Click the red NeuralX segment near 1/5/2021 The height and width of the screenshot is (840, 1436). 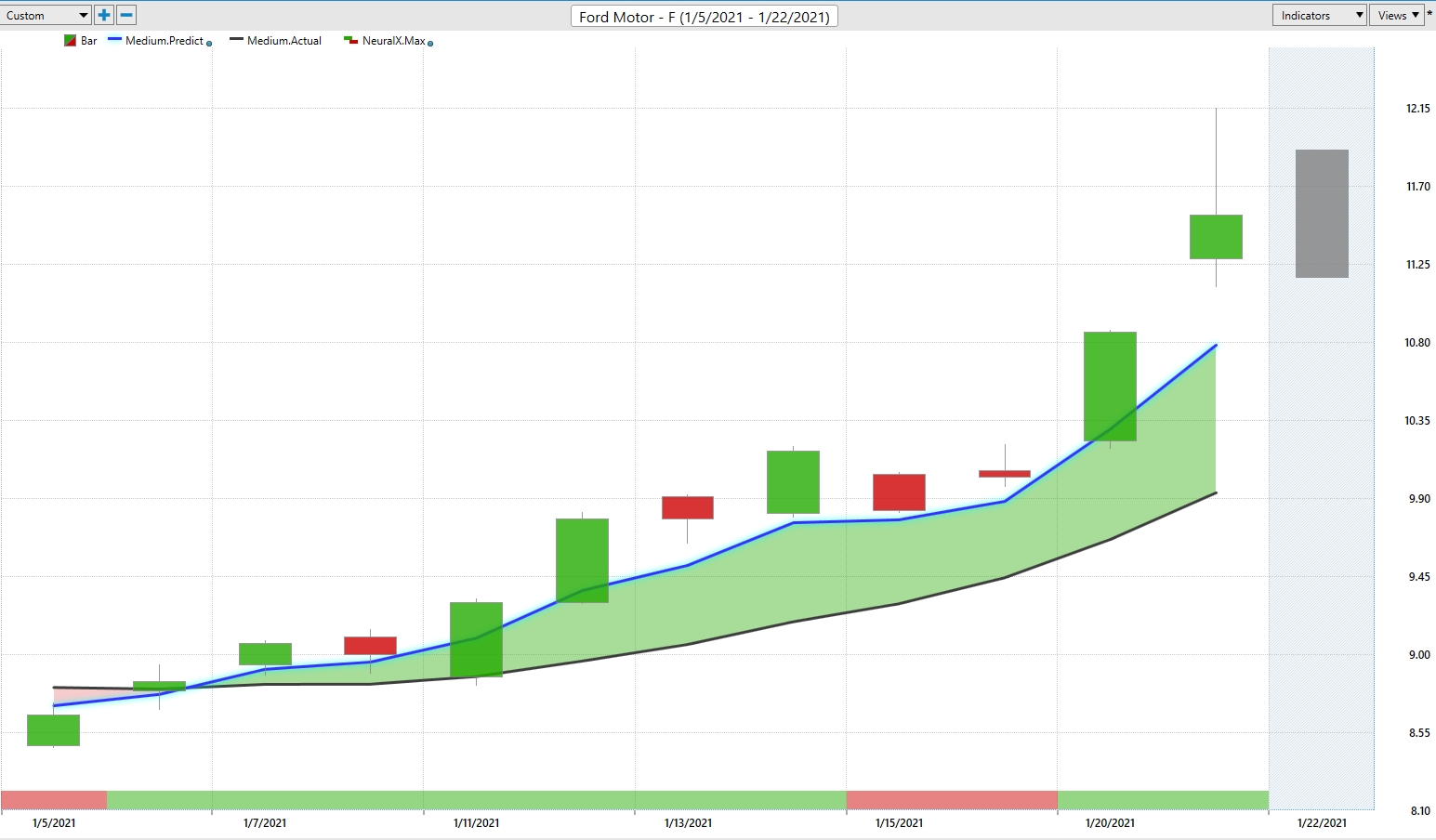54,800
